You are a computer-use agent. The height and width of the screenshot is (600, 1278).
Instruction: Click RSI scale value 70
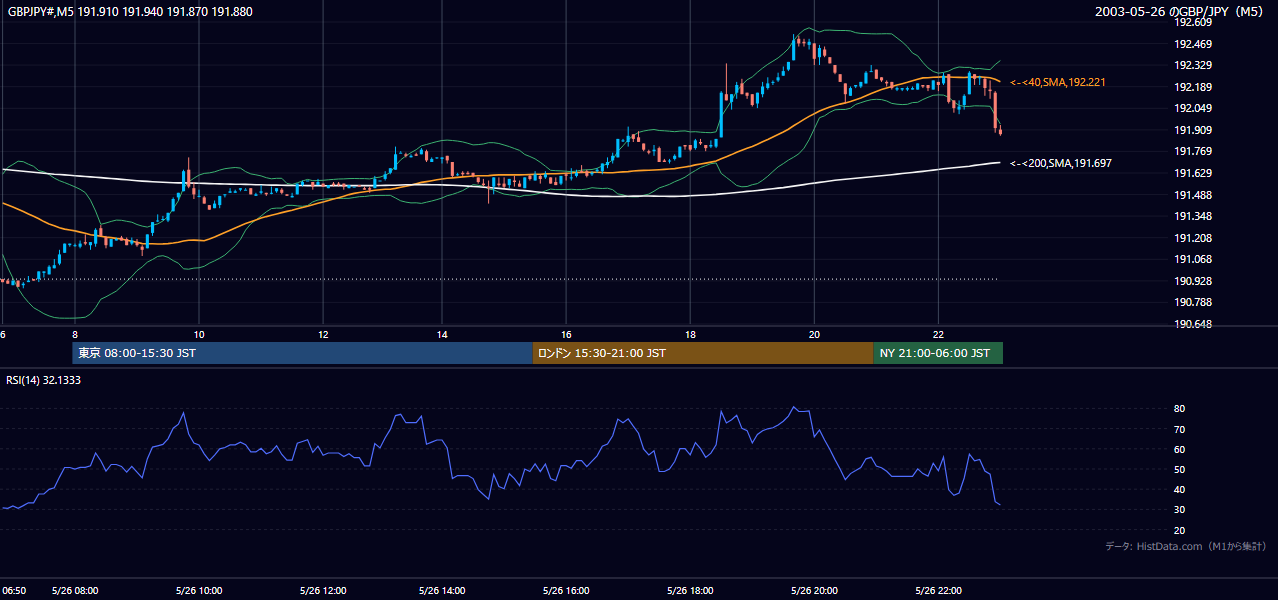pyautogui.click(x=1180, y=429)
